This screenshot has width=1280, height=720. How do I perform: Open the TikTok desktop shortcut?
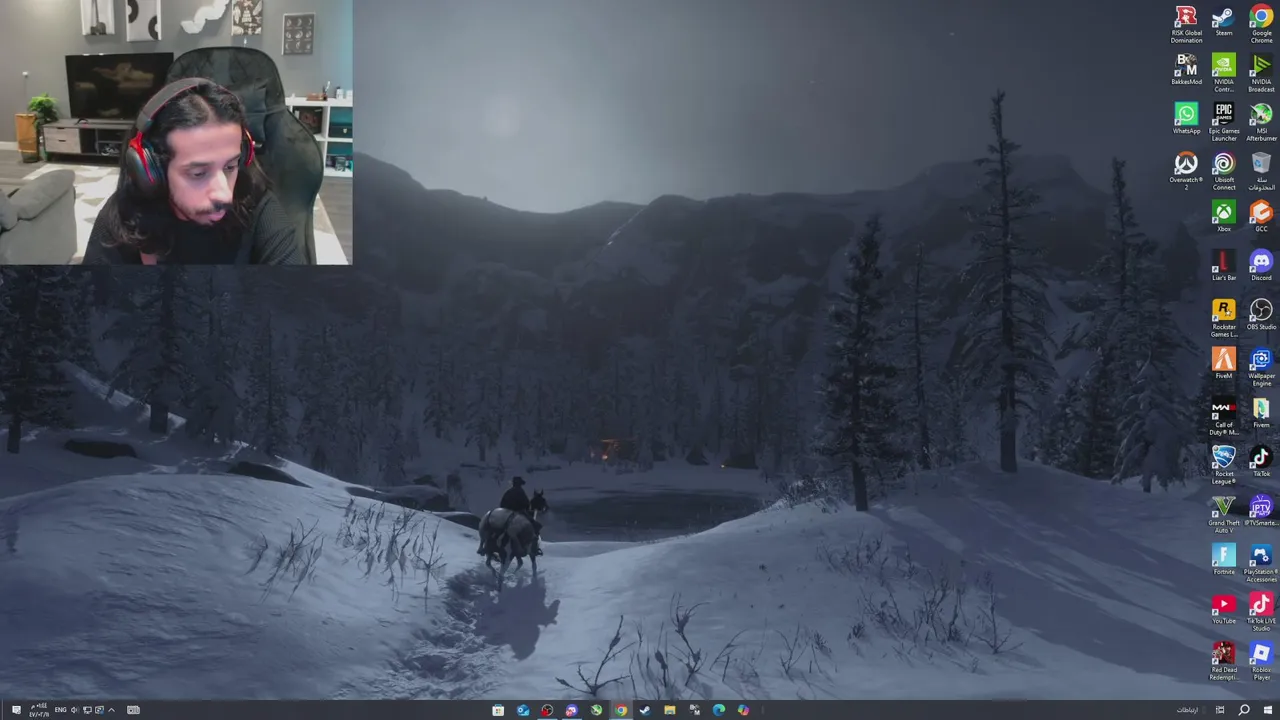[x=1261, y=459]
